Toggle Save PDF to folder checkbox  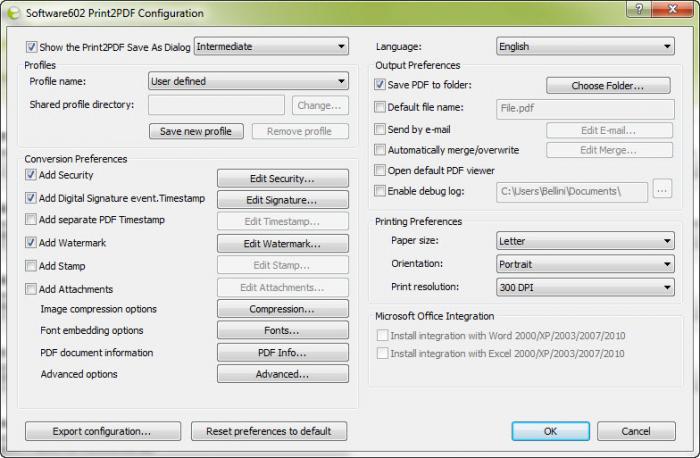379,84
